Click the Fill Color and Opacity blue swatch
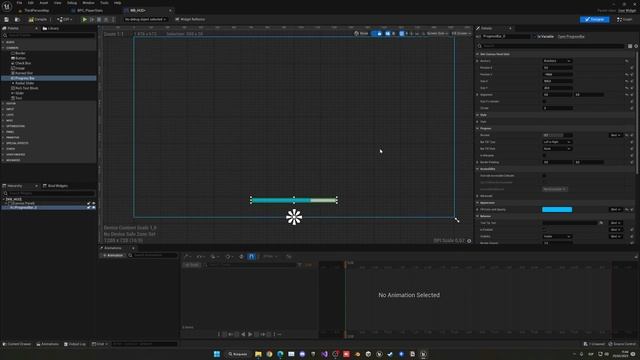Screen dimensions: 640x360 (x=557, y=209)
